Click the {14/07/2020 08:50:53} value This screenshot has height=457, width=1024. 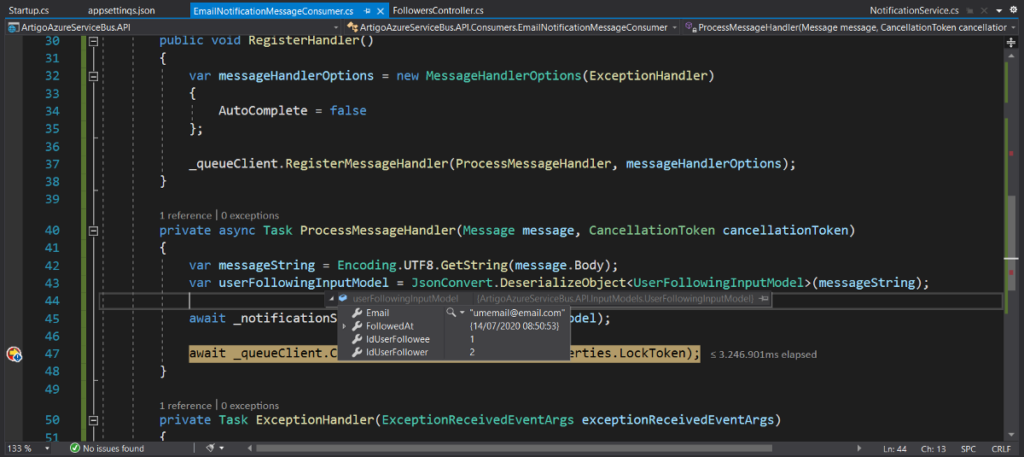(514, 326)
